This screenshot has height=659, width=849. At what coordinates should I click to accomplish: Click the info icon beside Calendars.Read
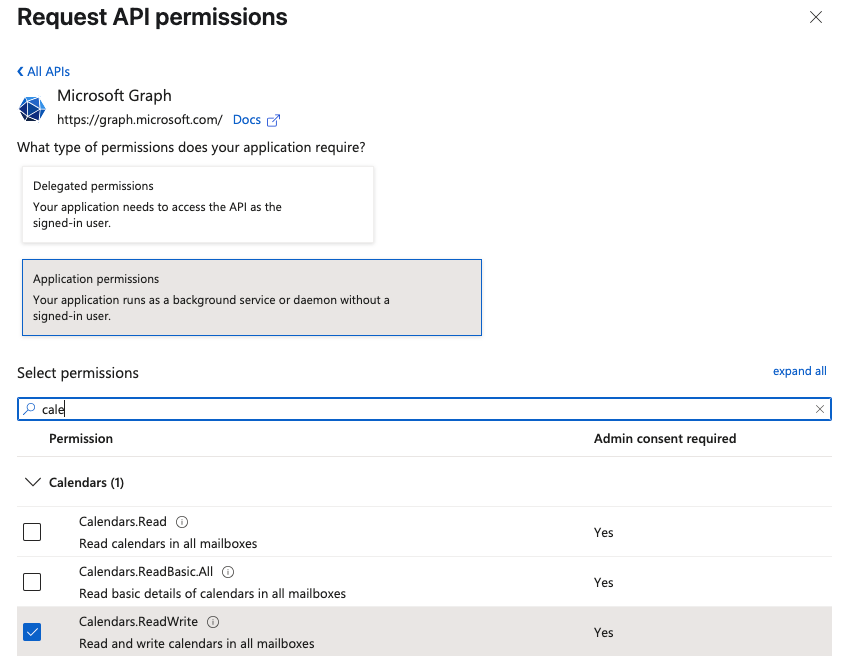click(x=182, y=522)
